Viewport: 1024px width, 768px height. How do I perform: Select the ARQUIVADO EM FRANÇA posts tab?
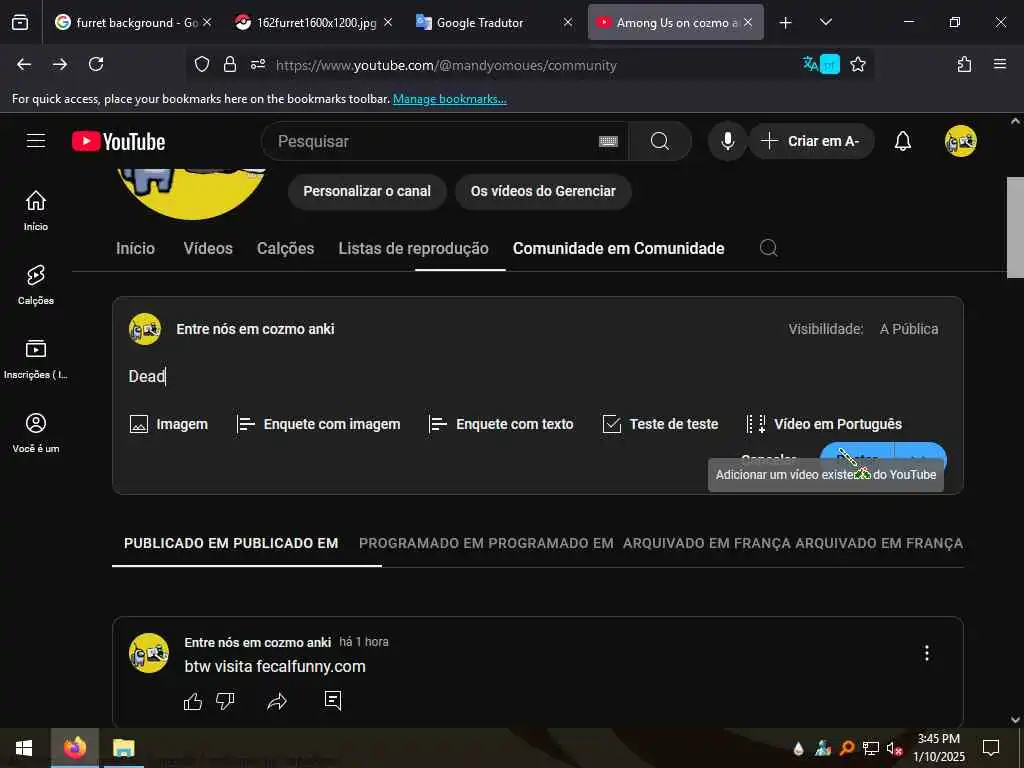793,543
